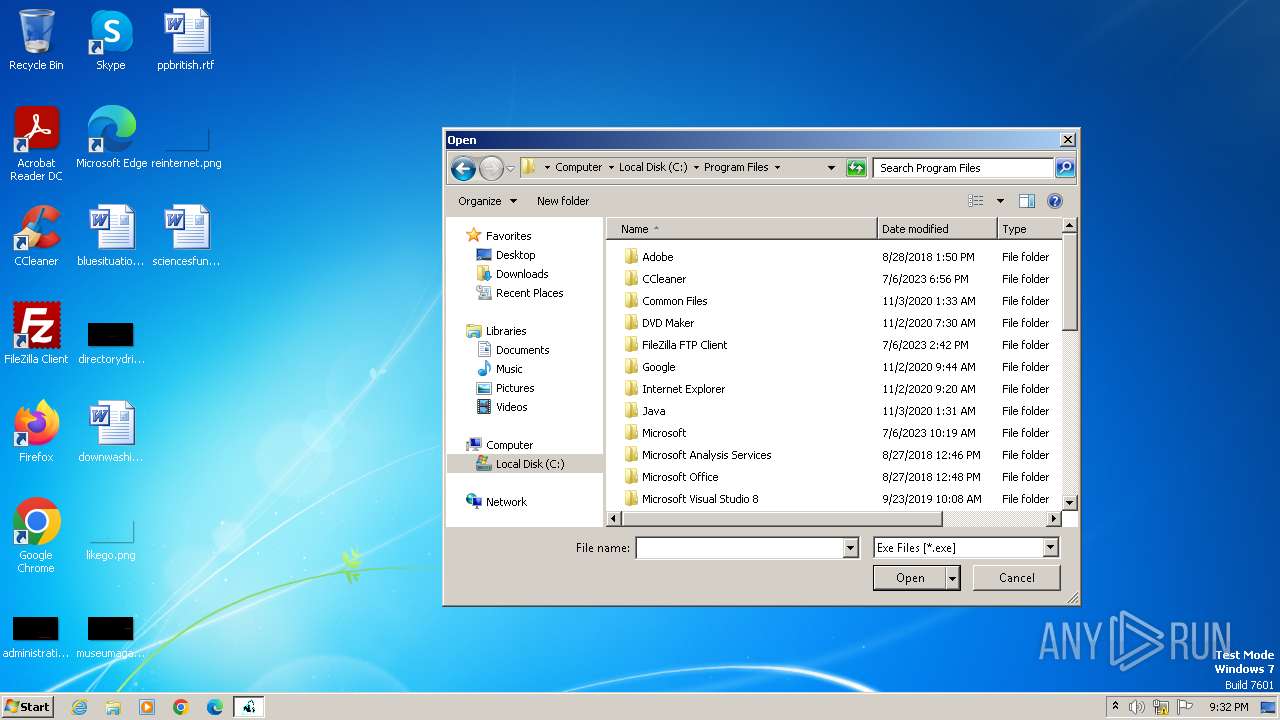1280x720 pixels.
Task: Select Pictures library in navigation pane
Action: 515,388
